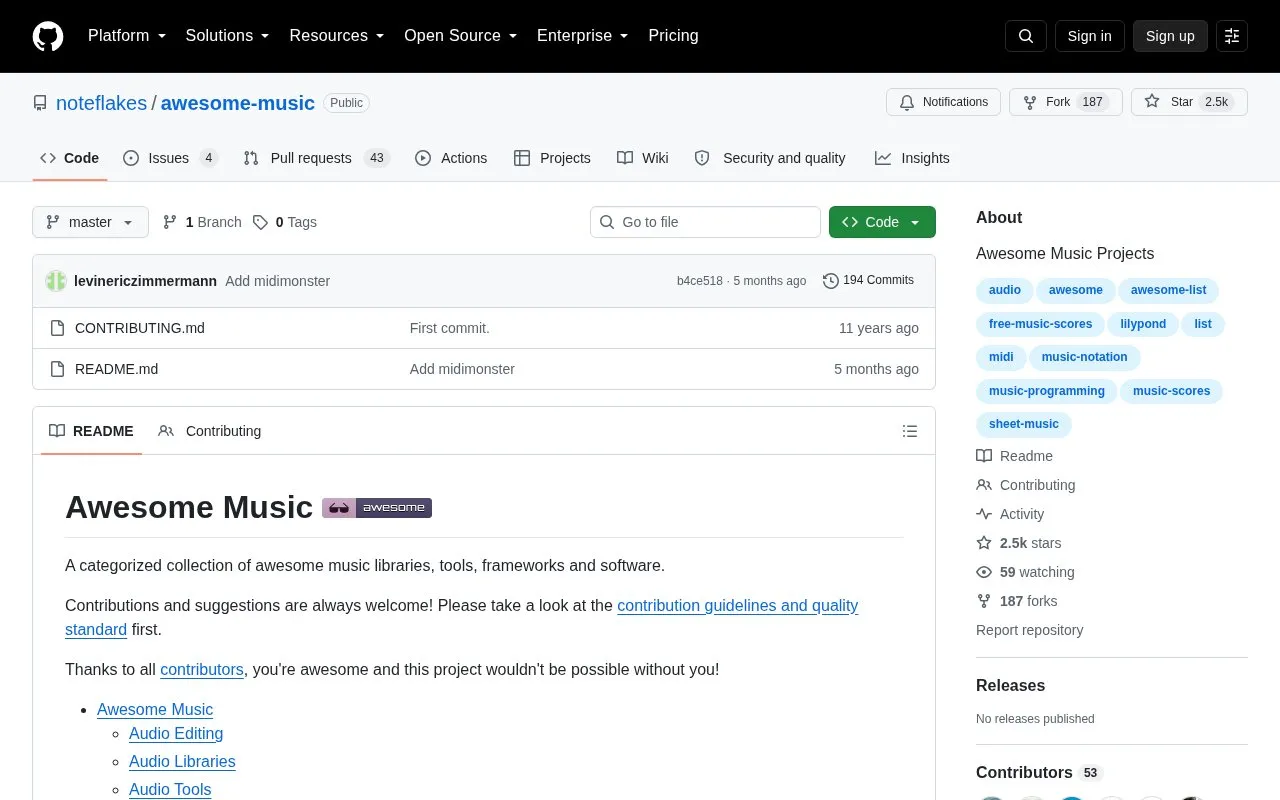Click the music-notation topic tag
1280x800 pixels.
click(x=1084, y=357)
